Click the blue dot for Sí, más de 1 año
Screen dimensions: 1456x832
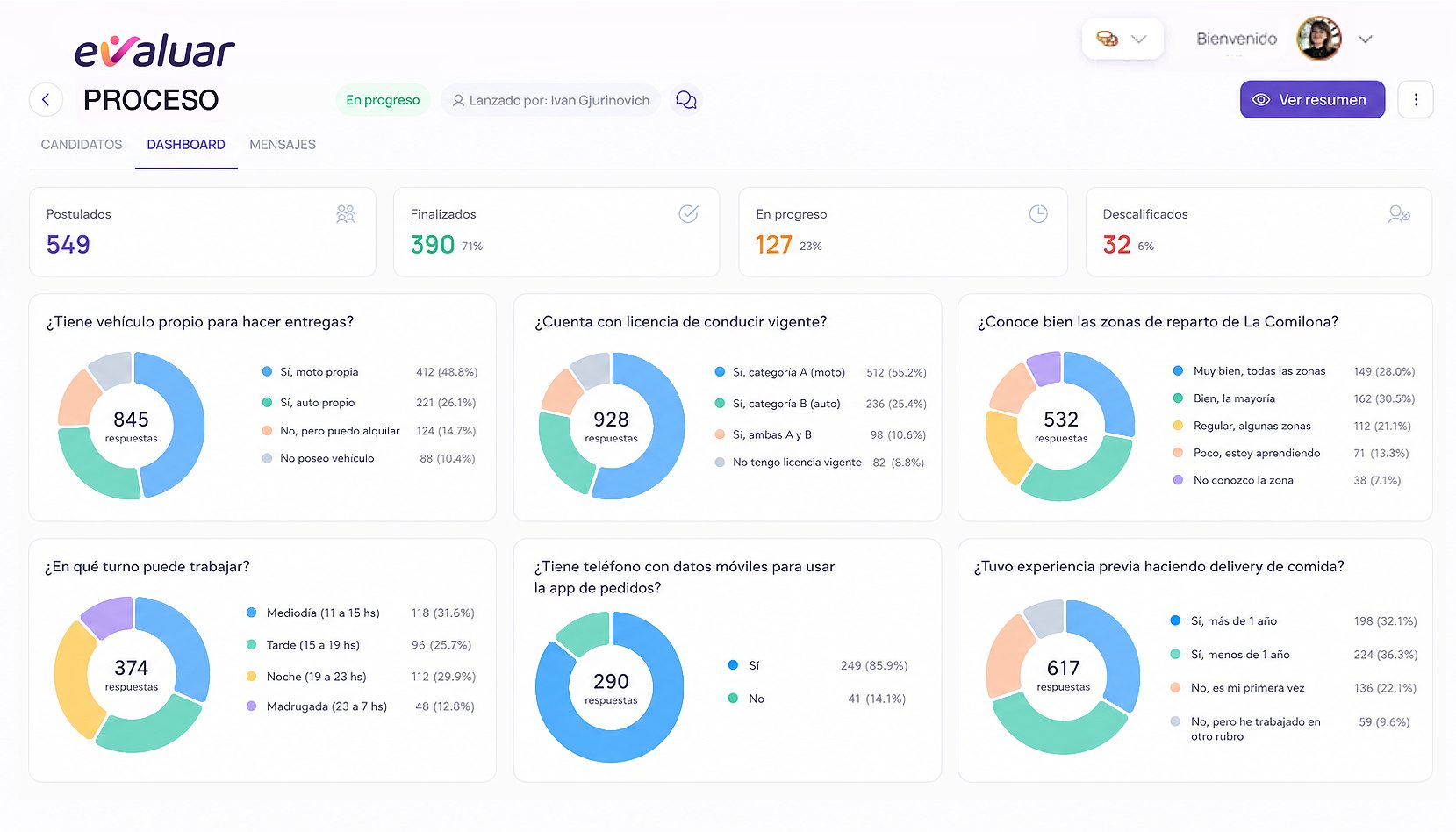pyautogui.click(x=1175, y=620)
